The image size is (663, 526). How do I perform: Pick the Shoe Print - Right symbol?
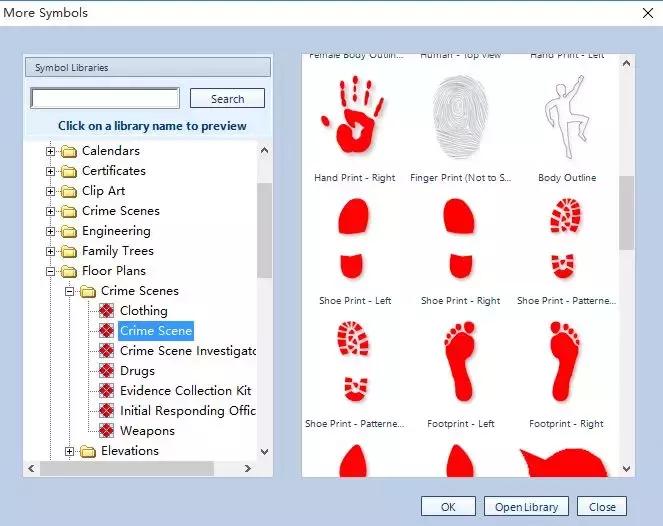point(460,238)
